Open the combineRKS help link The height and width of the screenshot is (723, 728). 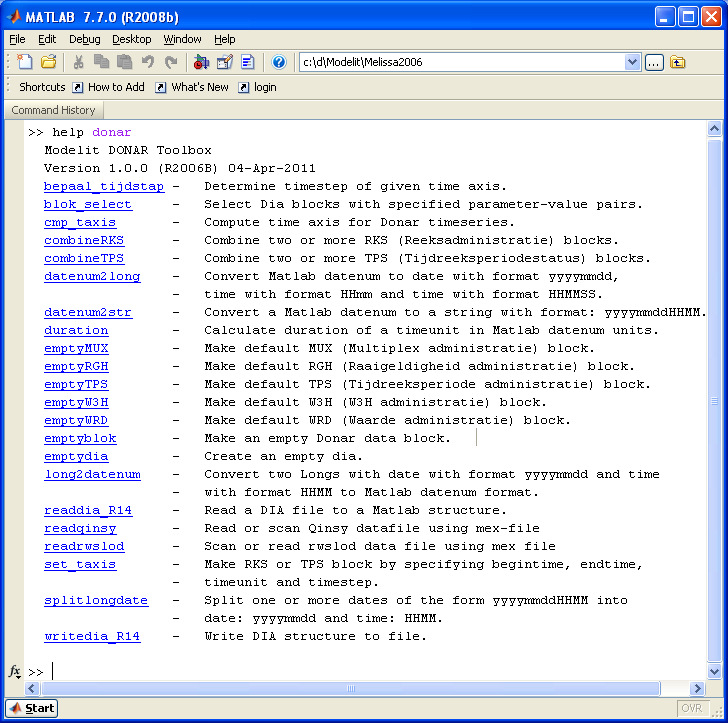[x=84, y=240]
